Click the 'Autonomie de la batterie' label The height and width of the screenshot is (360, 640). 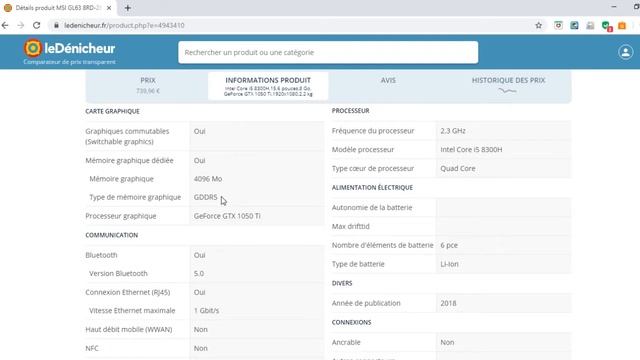pos(371,207)
